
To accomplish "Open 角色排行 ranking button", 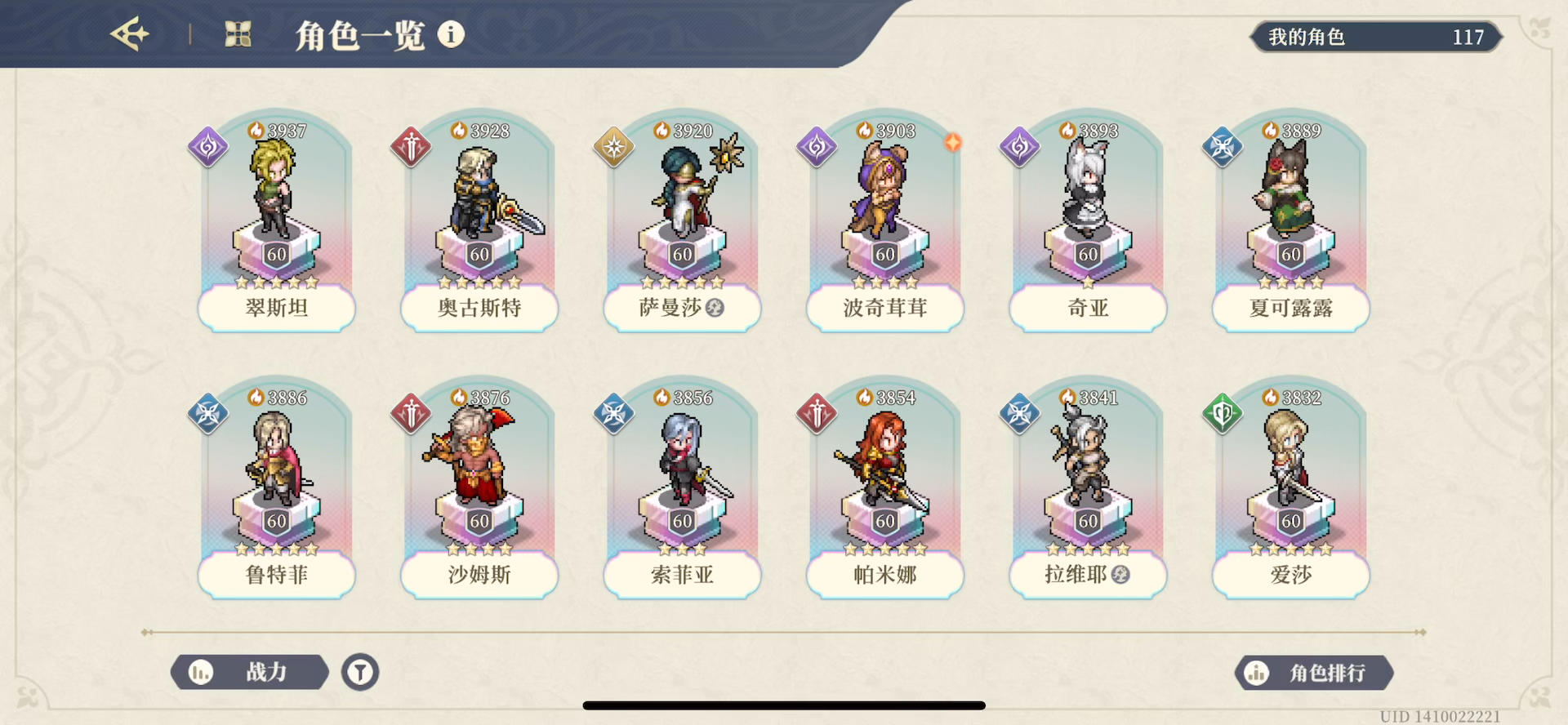I will [1314, 673].
